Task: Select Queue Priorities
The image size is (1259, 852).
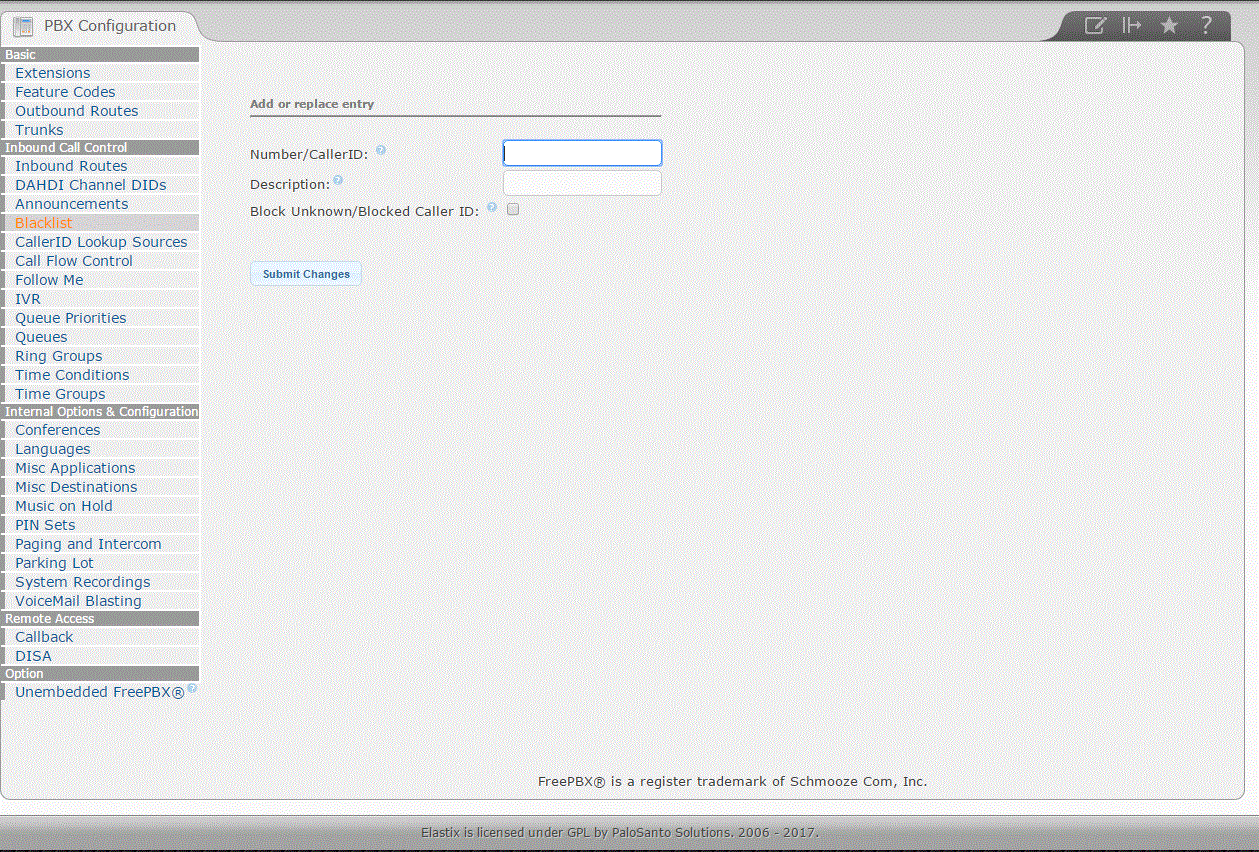Action: [x=71, y=318]
